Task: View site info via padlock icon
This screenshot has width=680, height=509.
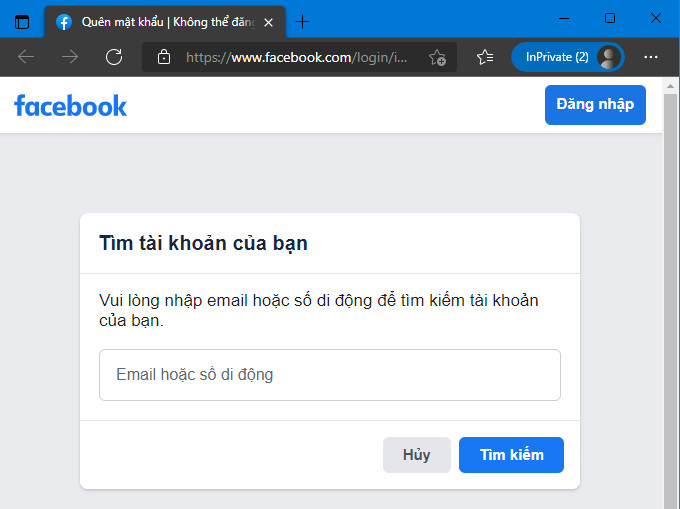Action: (x=163, y=57)
